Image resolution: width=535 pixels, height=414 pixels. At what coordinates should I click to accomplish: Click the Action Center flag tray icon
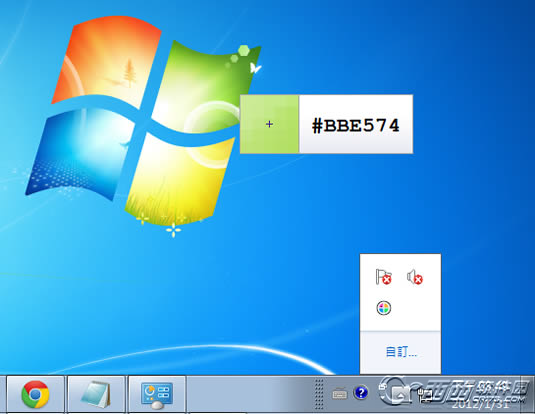click(384, 277)
